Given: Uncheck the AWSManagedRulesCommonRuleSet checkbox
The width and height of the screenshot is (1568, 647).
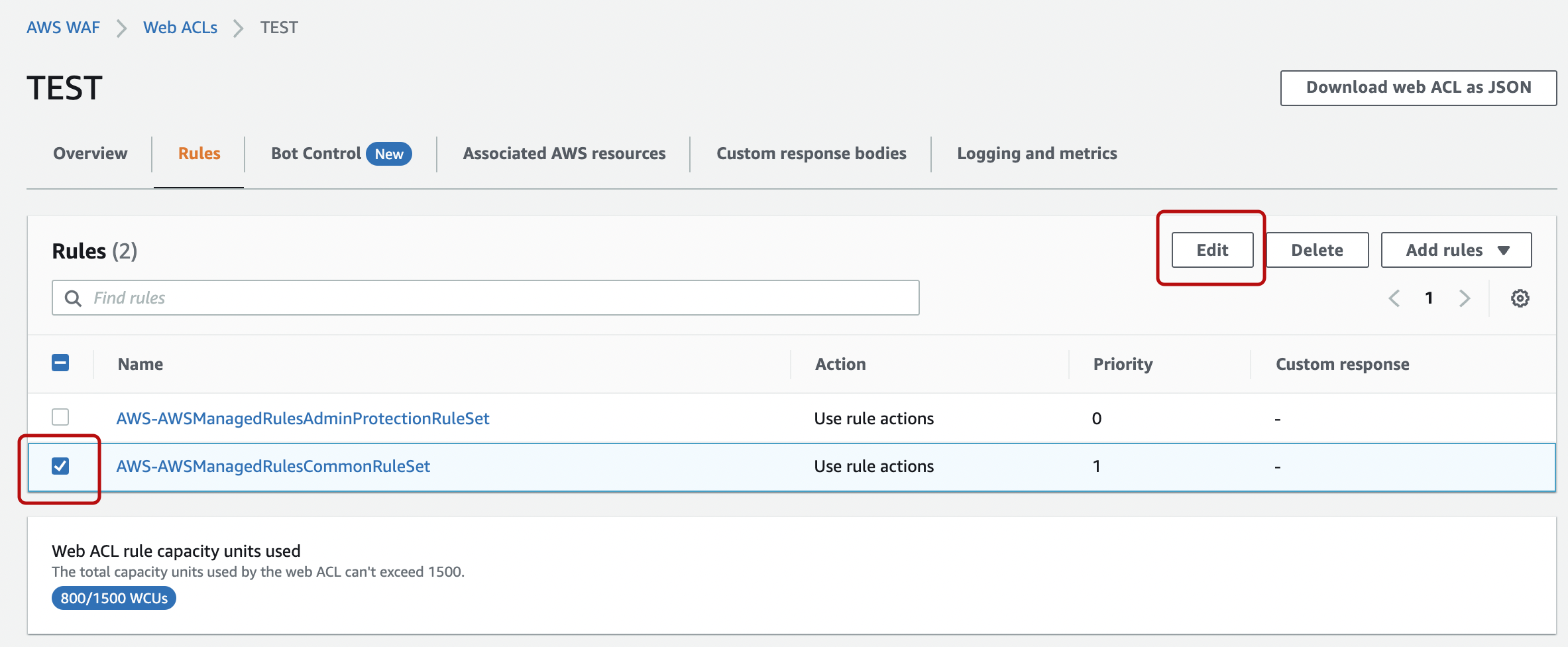Looking at the screenshot, I should [60, 466].
